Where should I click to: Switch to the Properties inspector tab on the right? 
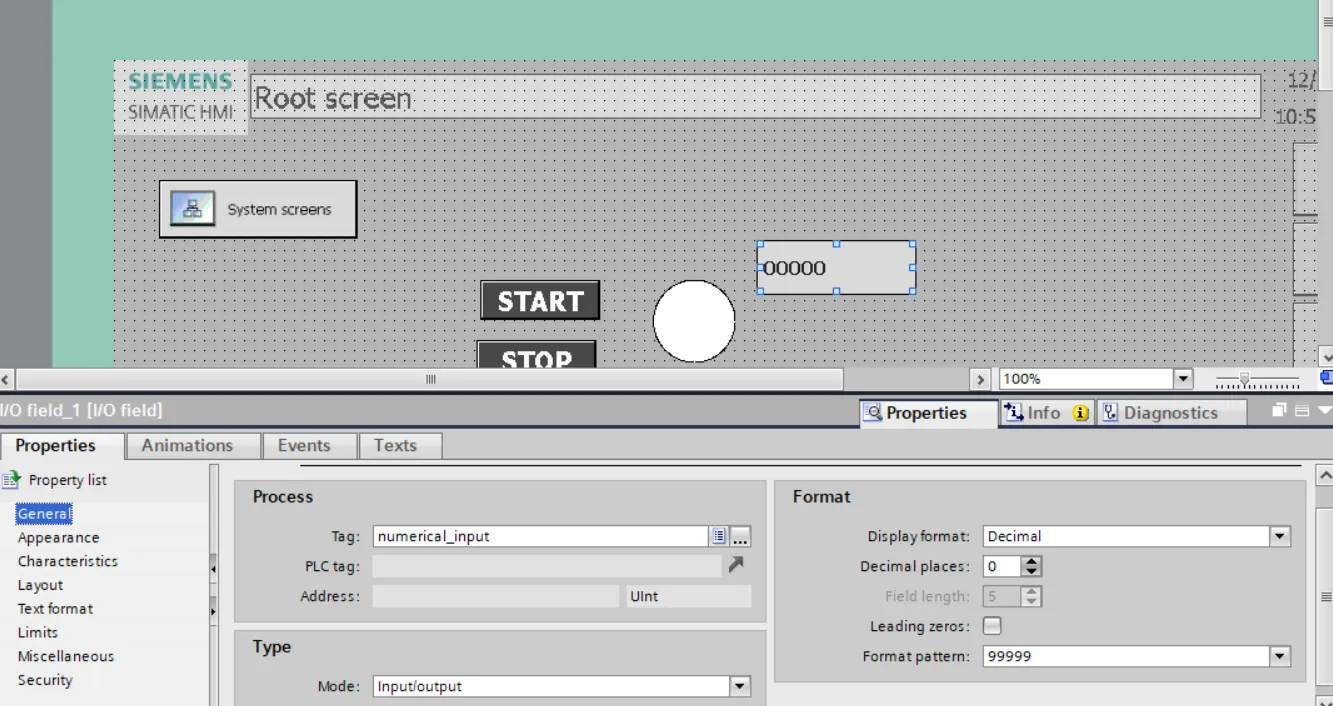tap(928, 413)
